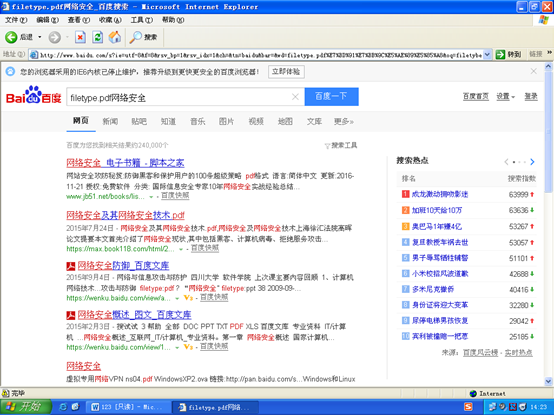Switch to the 新闻 tab
Viewport: 554px width, 415px height.
coord(110,122)
